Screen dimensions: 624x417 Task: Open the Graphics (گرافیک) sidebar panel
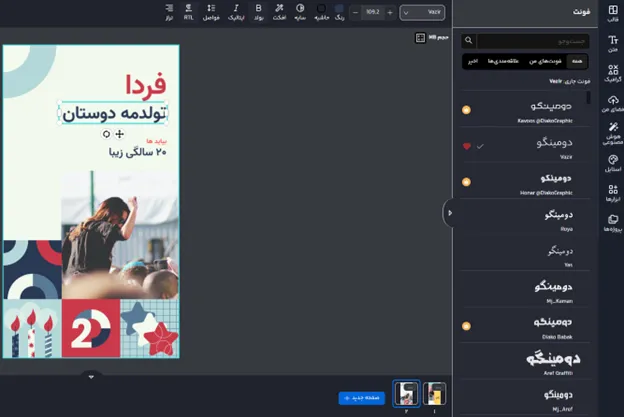[612, 73]
